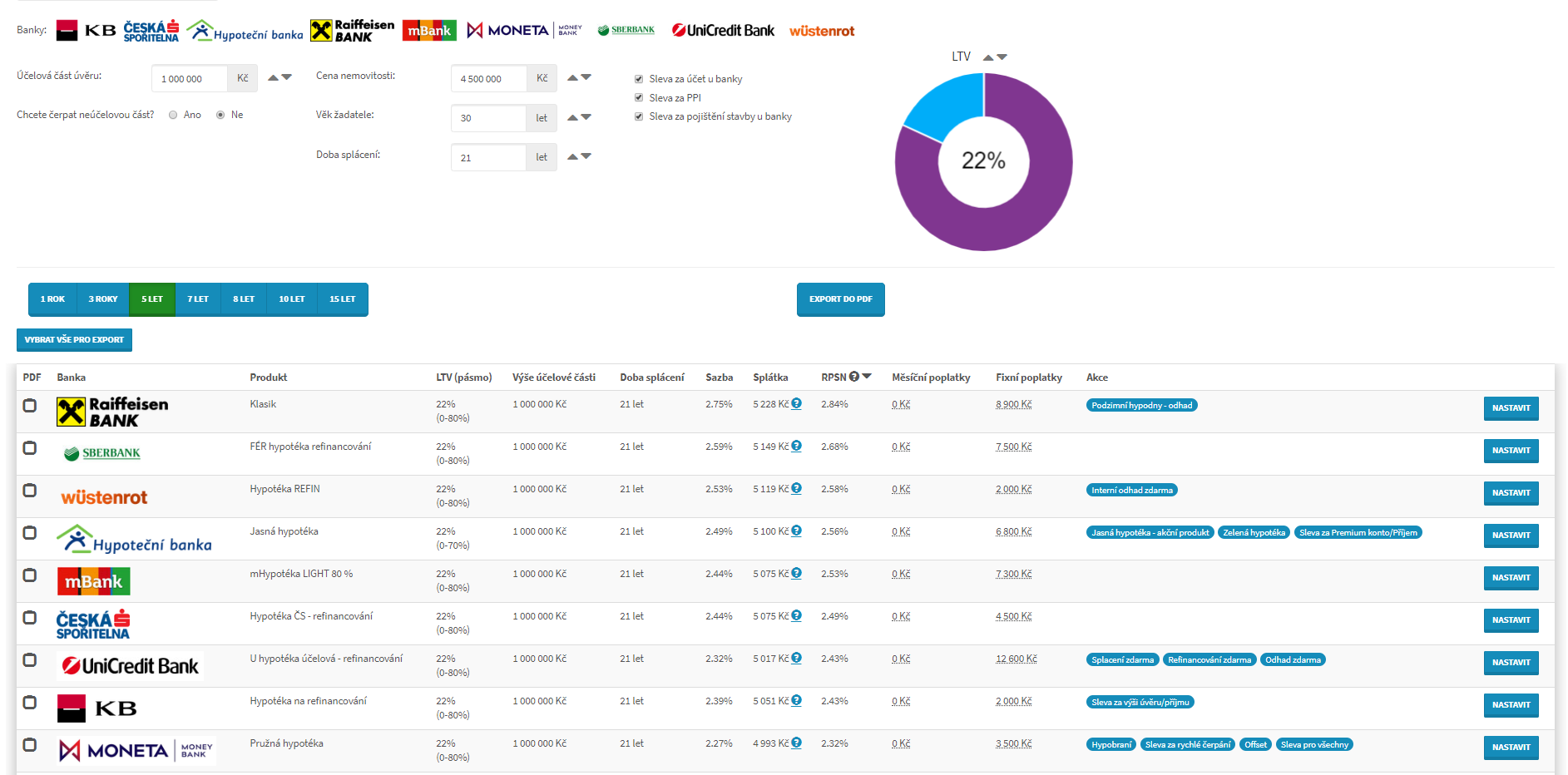The height and width of the screenshot is (775, 1568).
Task: Toggle Sleva za účet u banky checkbox
Action: [x=639, y=79]
